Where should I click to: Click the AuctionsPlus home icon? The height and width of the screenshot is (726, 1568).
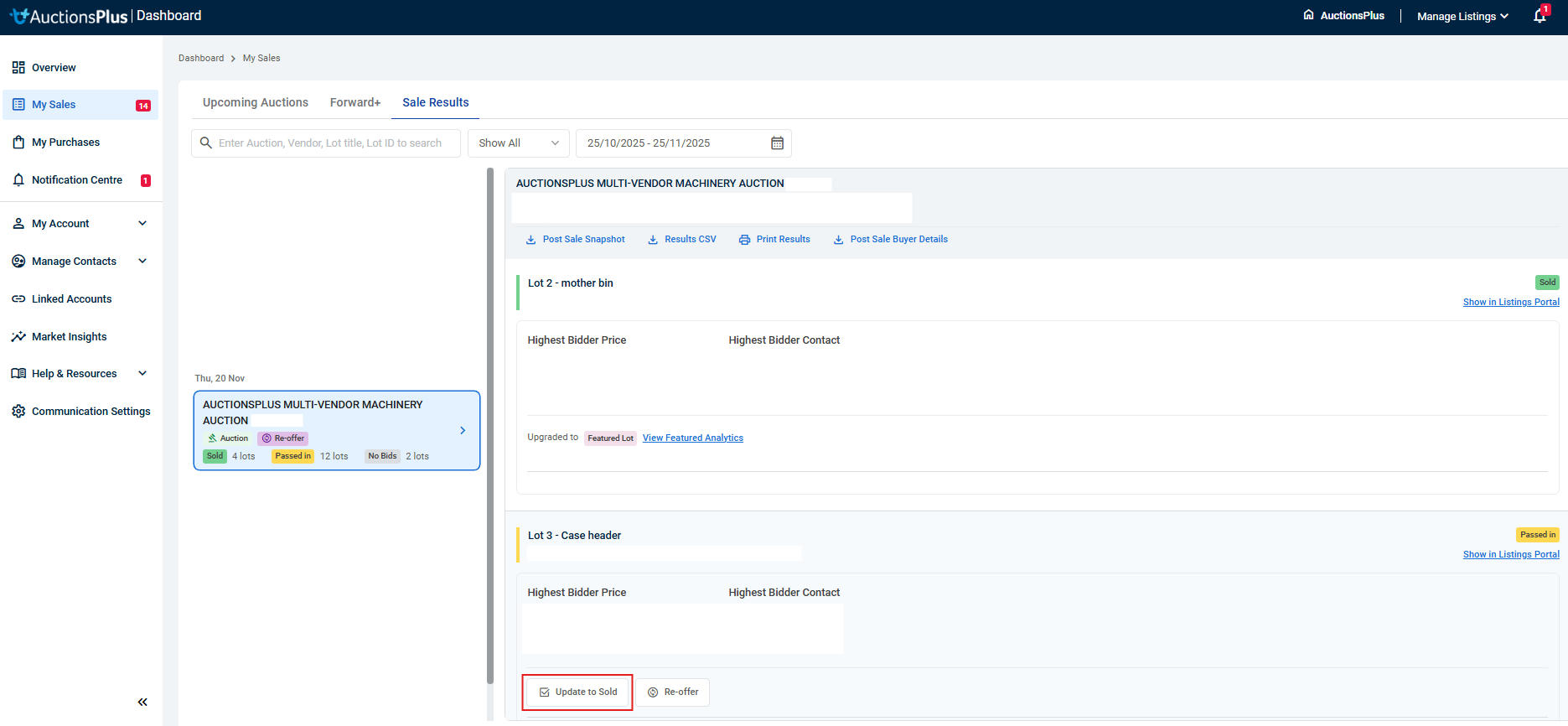pyautogui.click(x=1308, y=15)
